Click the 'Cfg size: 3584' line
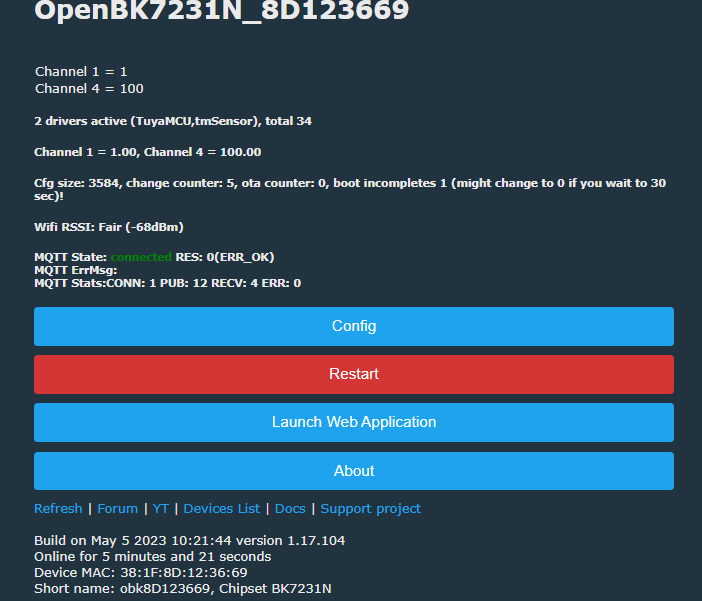The width and height of the screenshot is (702, 601). 350,189
